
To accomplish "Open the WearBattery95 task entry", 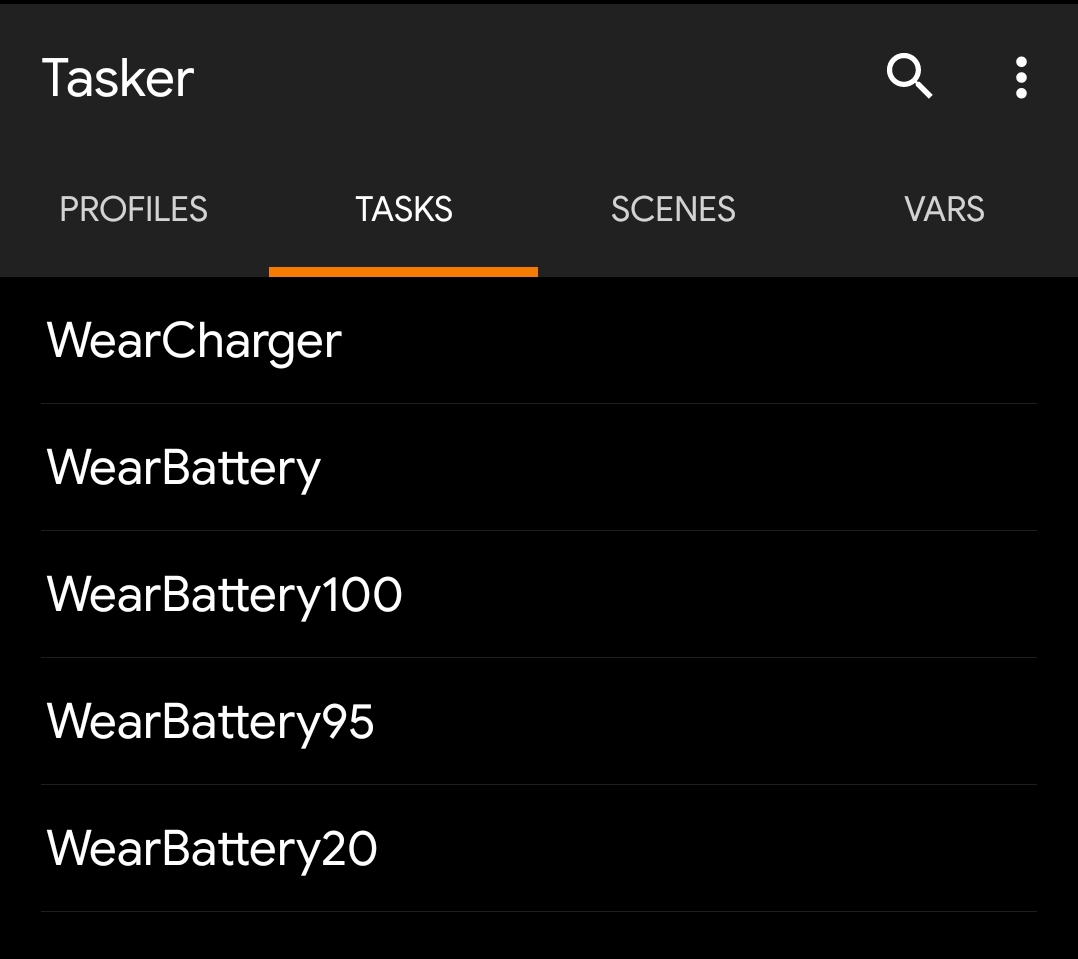I will click(x=211, y=722).
